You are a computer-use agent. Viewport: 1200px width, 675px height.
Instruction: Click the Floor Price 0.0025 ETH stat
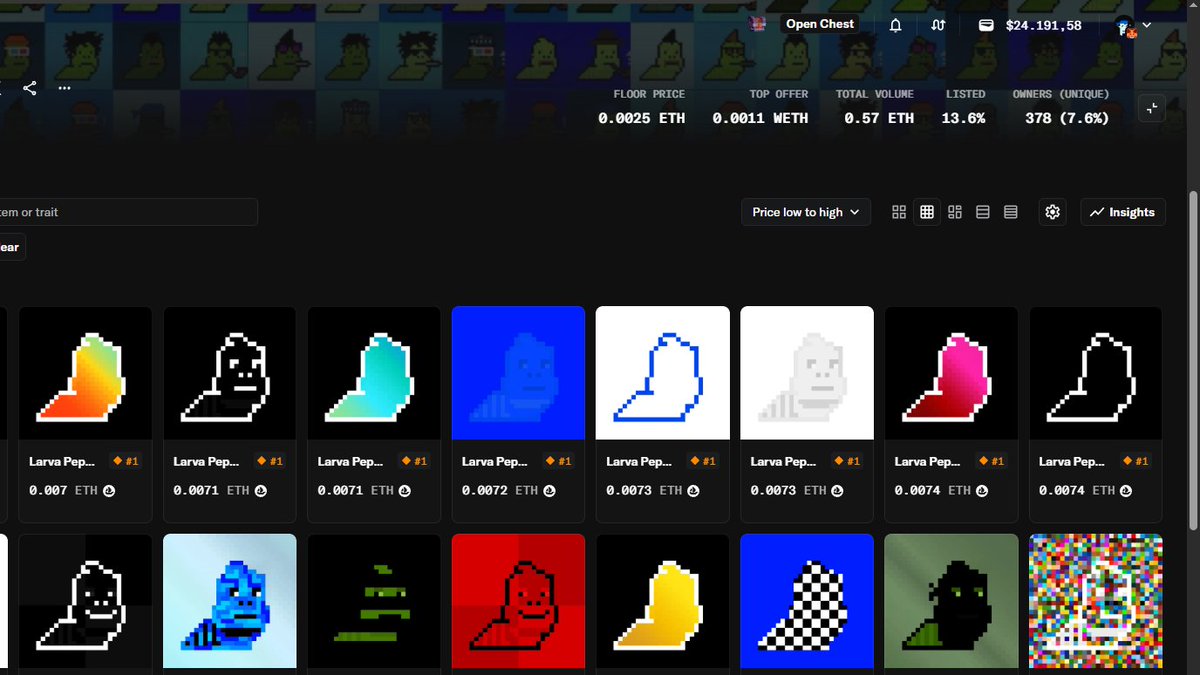642,106
